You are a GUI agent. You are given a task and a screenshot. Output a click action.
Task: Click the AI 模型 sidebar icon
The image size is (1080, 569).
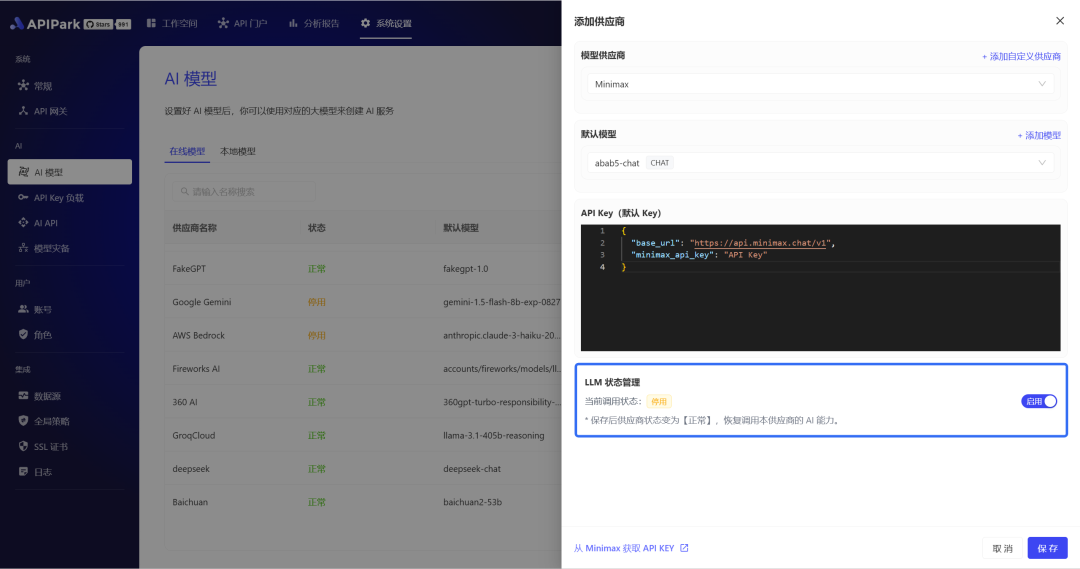(23, 172)
